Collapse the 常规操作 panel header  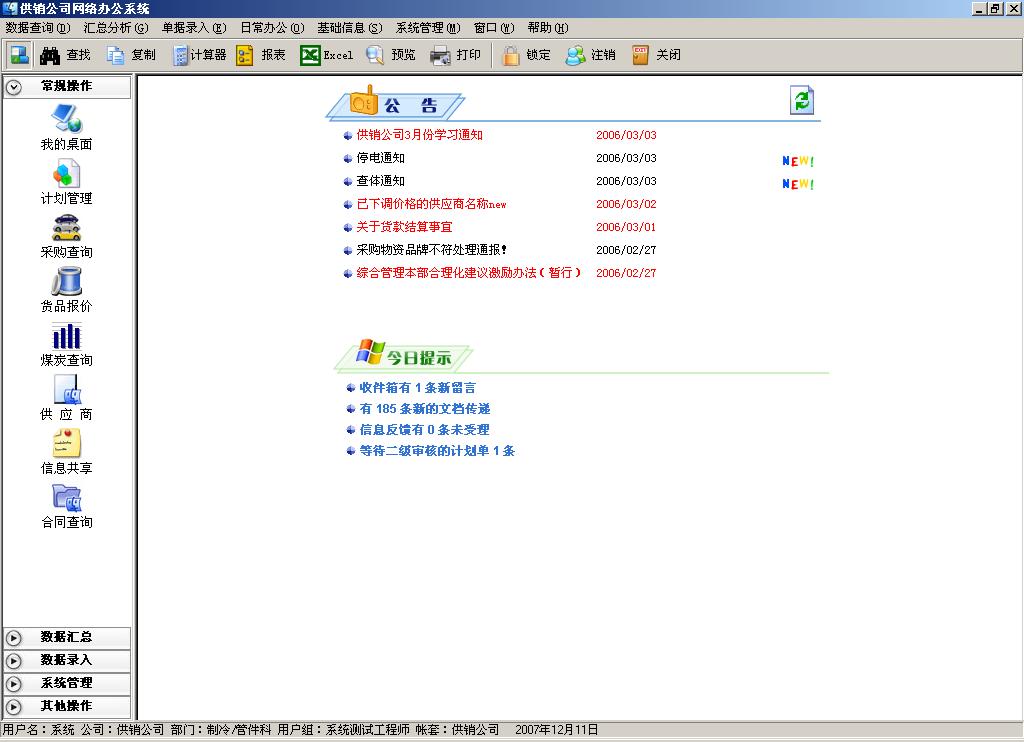66,87
